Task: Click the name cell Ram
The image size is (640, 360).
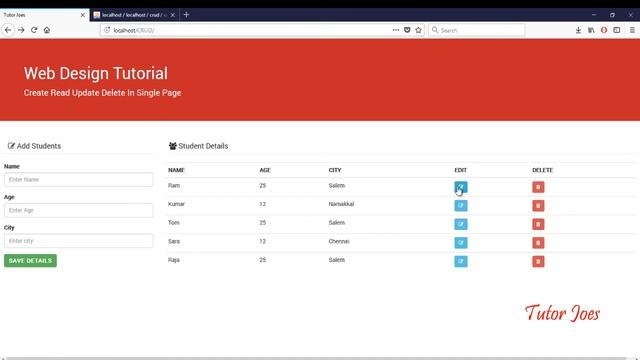Action: point(174,185)
